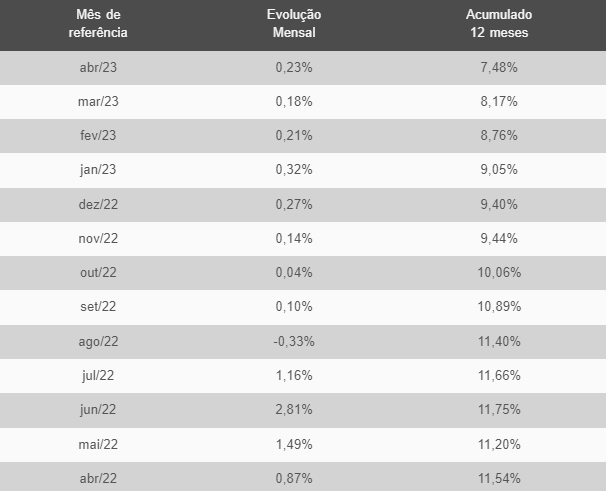Click the 10,06% accumulated value for out/22
This screenshot has width=606, height=491.
tap(499, 273)
